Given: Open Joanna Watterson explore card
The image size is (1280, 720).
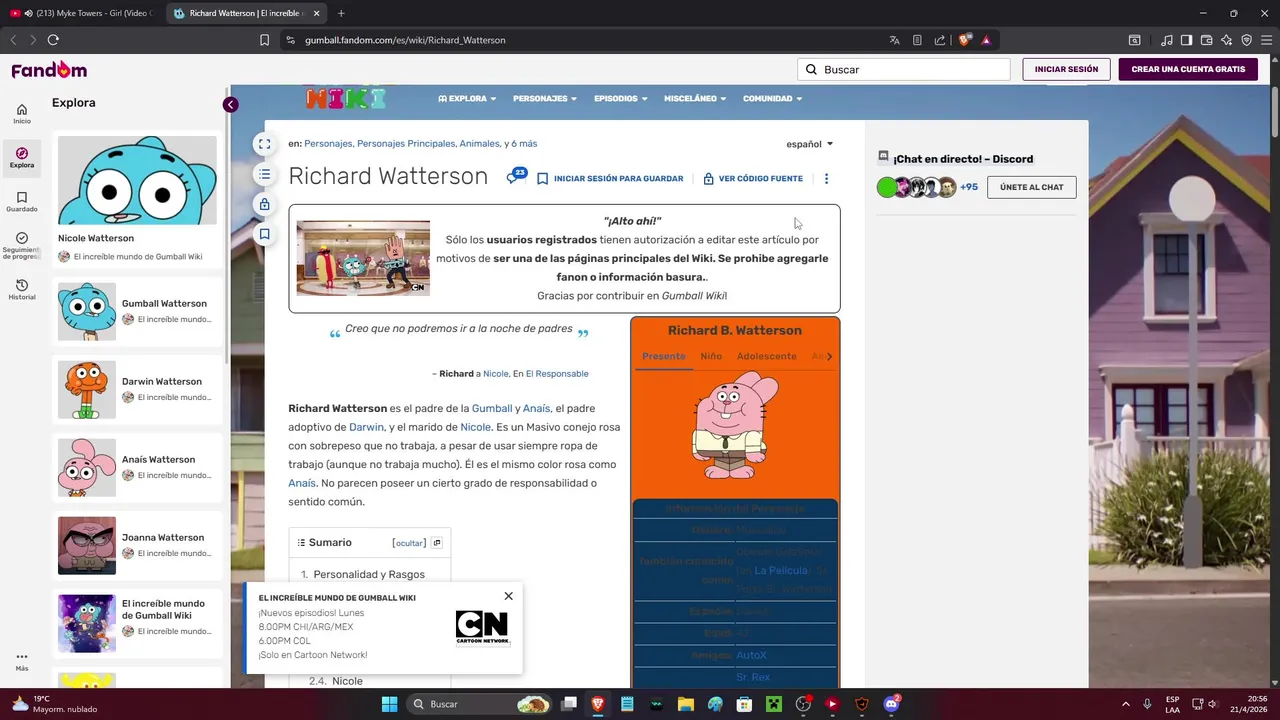Looking at the screenshot, I should point(137,545).
